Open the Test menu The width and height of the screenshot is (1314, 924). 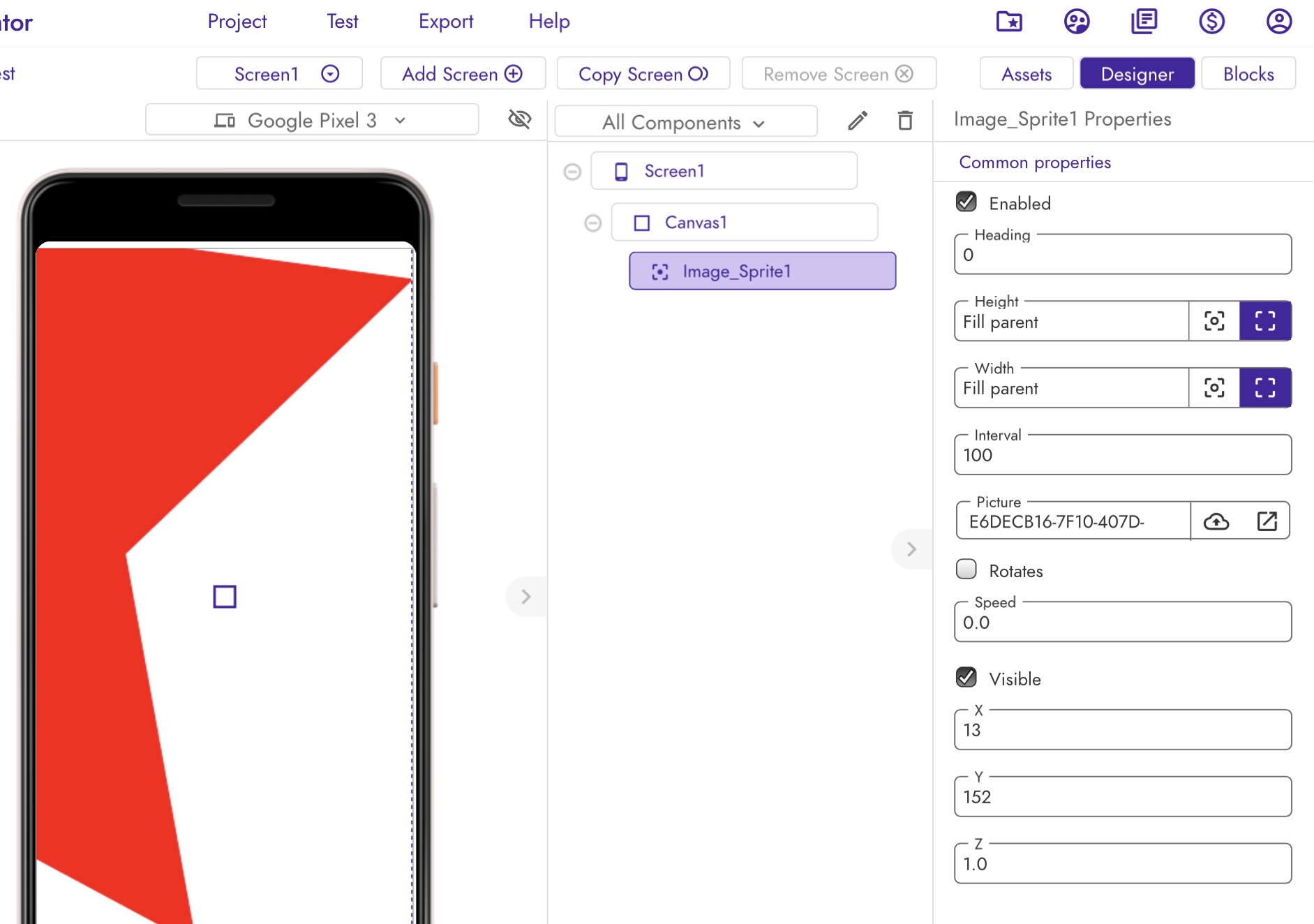tap(343, 22)
